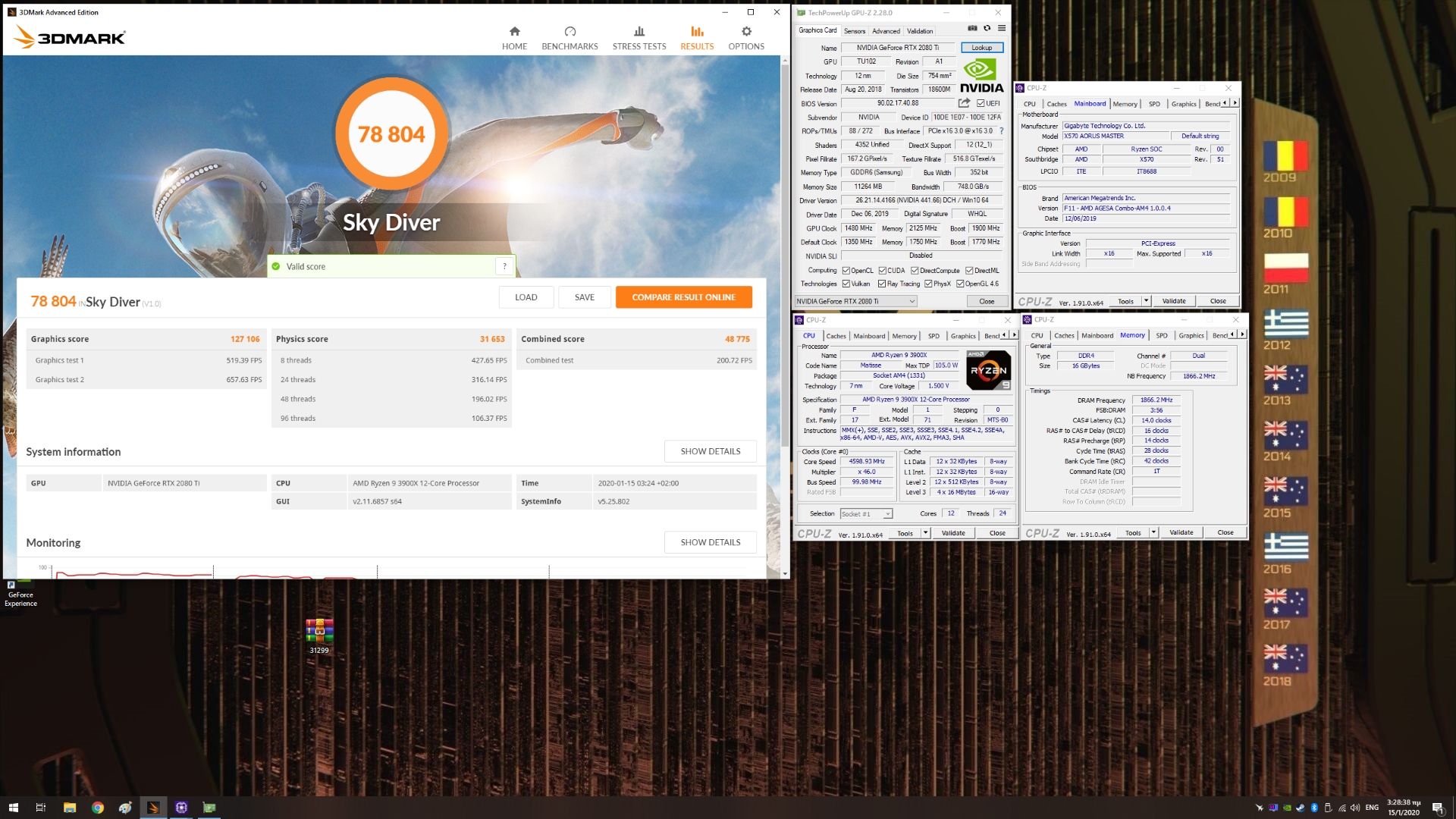1456x819 pixels.
Task: Click the Bus Interface question mark in GPU-Z
Action: tap(1001, 131)
